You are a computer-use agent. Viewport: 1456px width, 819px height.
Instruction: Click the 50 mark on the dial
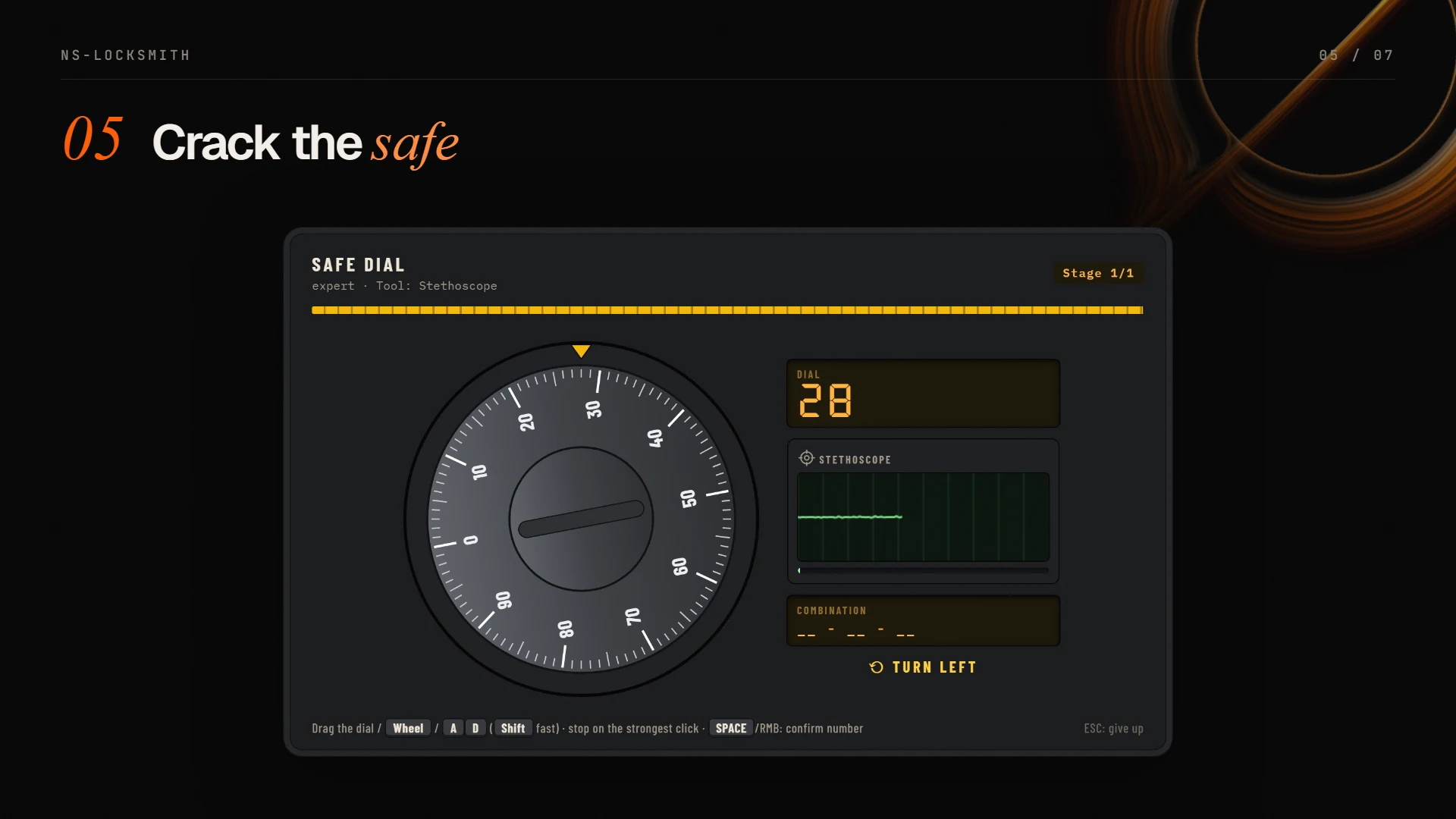689,498
